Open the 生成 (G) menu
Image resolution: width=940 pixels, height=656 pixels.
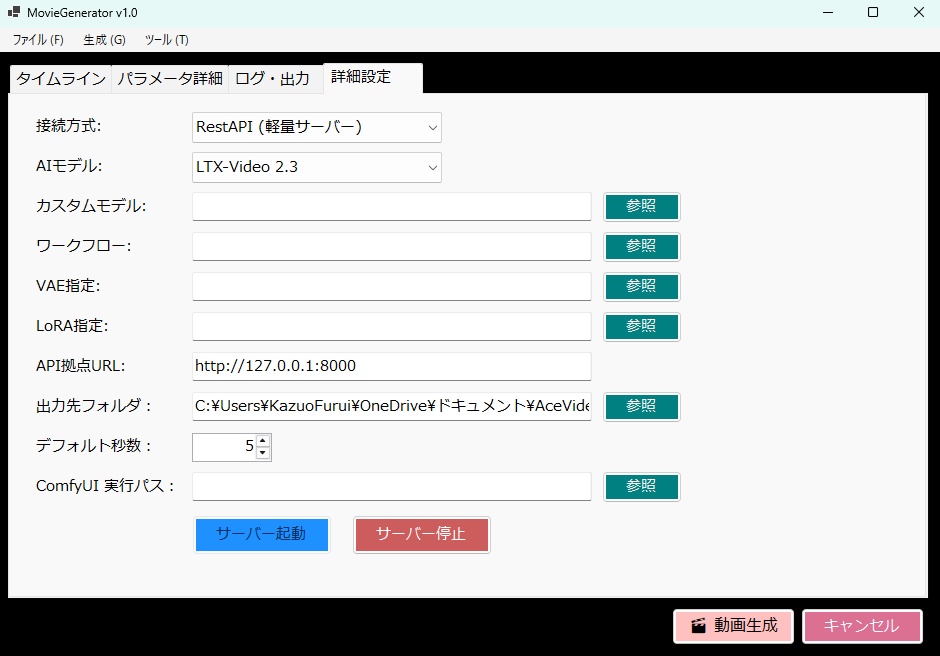click(104, 40)
